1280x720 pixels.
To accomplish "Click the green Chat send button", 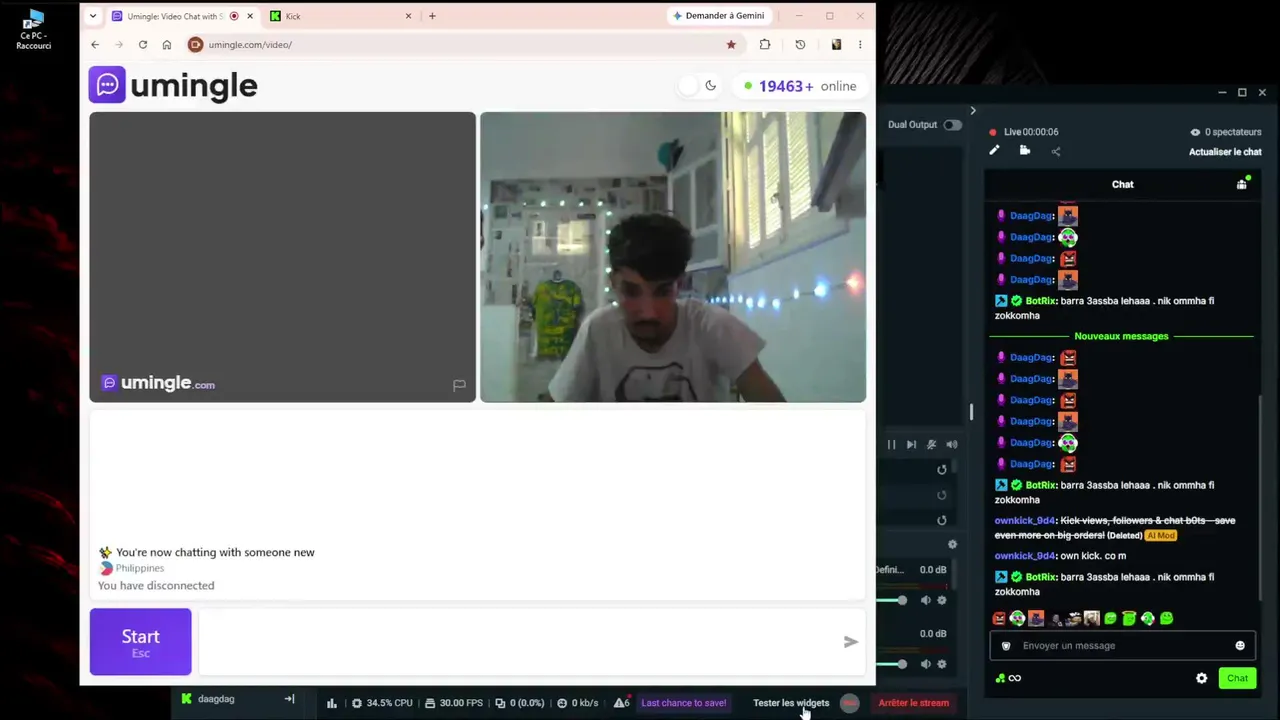I will [x=1237, y=678].
